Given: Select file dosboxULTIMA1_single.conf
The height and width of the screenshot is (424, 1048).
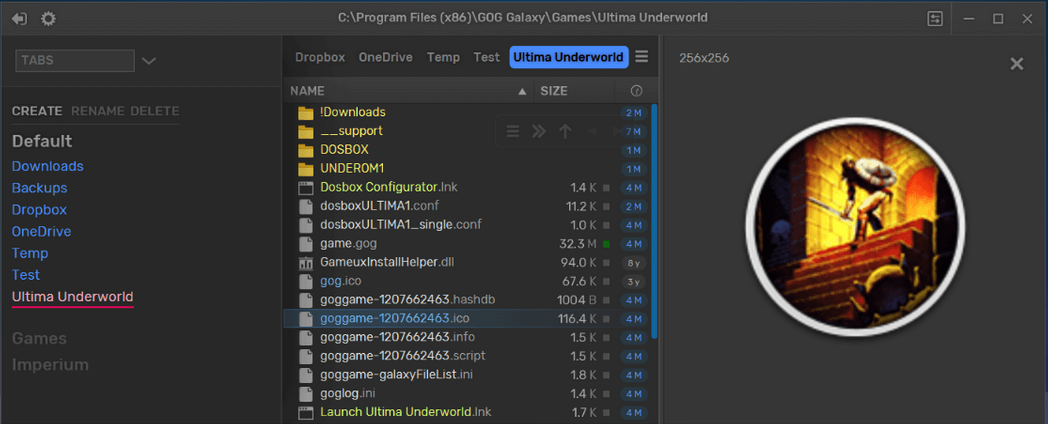Looking at the screenshot, I should (400, 225).
